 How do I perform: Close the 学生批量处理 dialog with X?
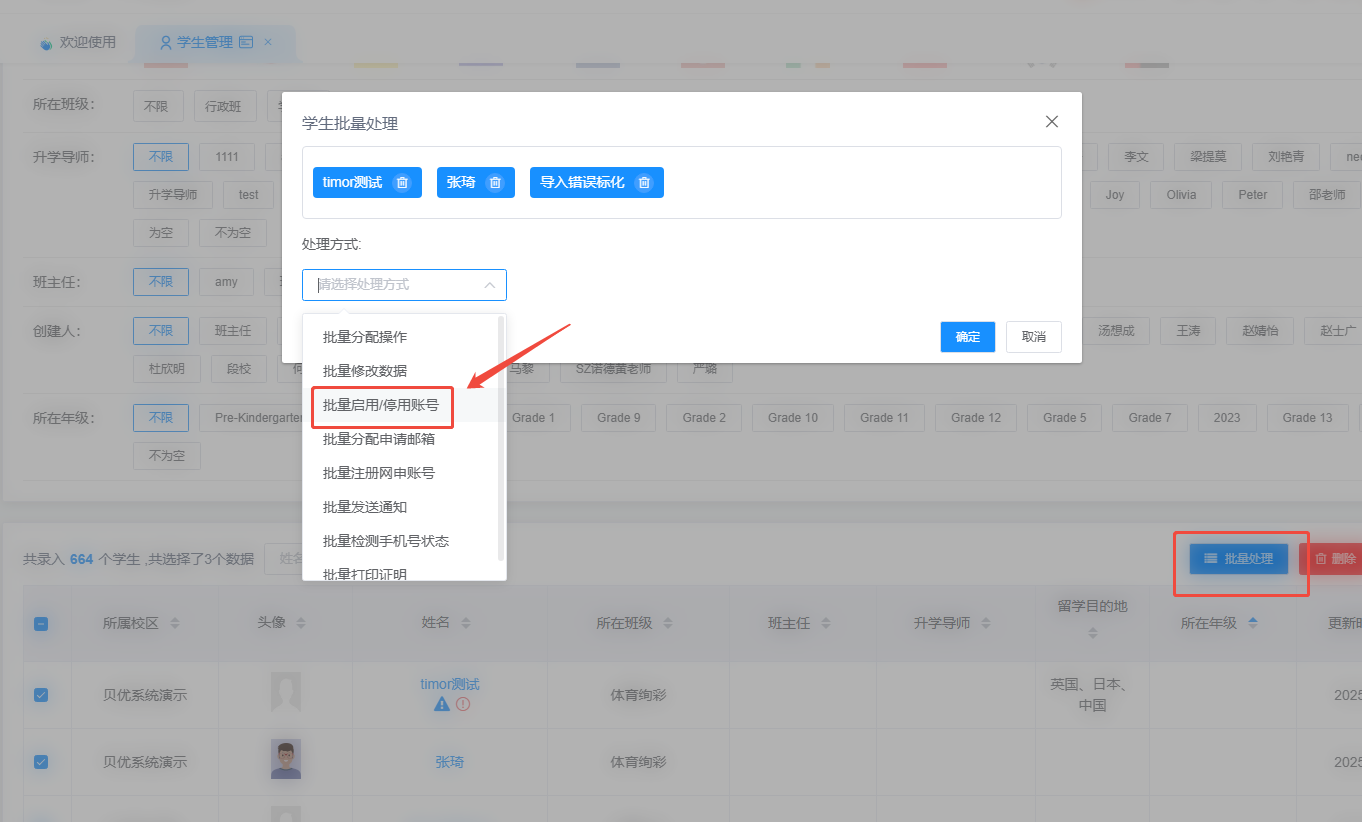tap(1051, 122)
